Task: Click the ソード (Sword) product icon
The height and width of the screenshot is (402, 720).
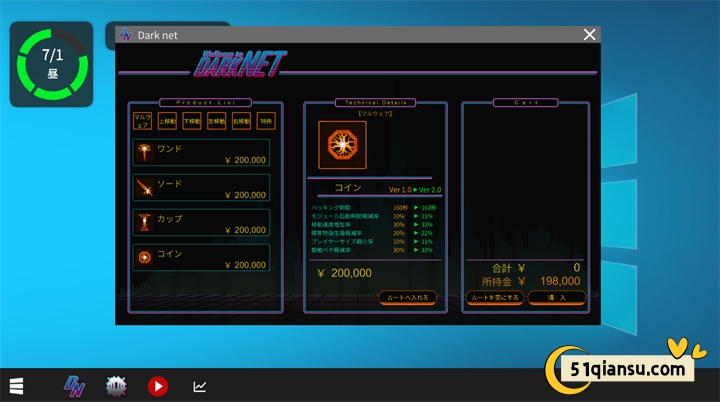Action: (x=146, y=187)
